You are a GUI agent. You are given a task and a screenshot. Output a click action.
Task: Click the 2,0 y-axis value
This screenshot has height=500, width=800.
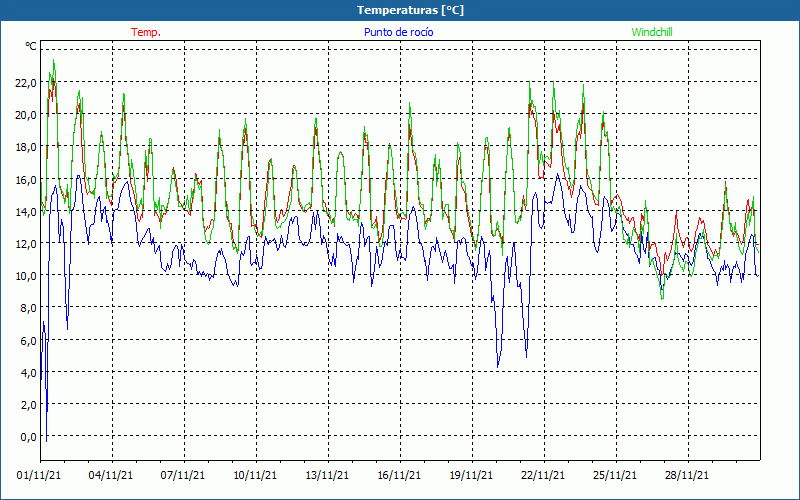click(x=29, y=405)
